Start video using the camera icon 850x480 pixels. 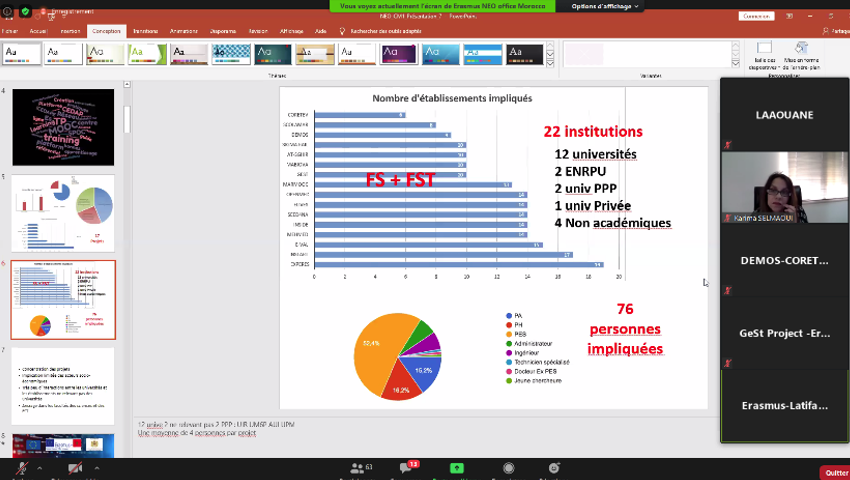(x=75, y=468)
